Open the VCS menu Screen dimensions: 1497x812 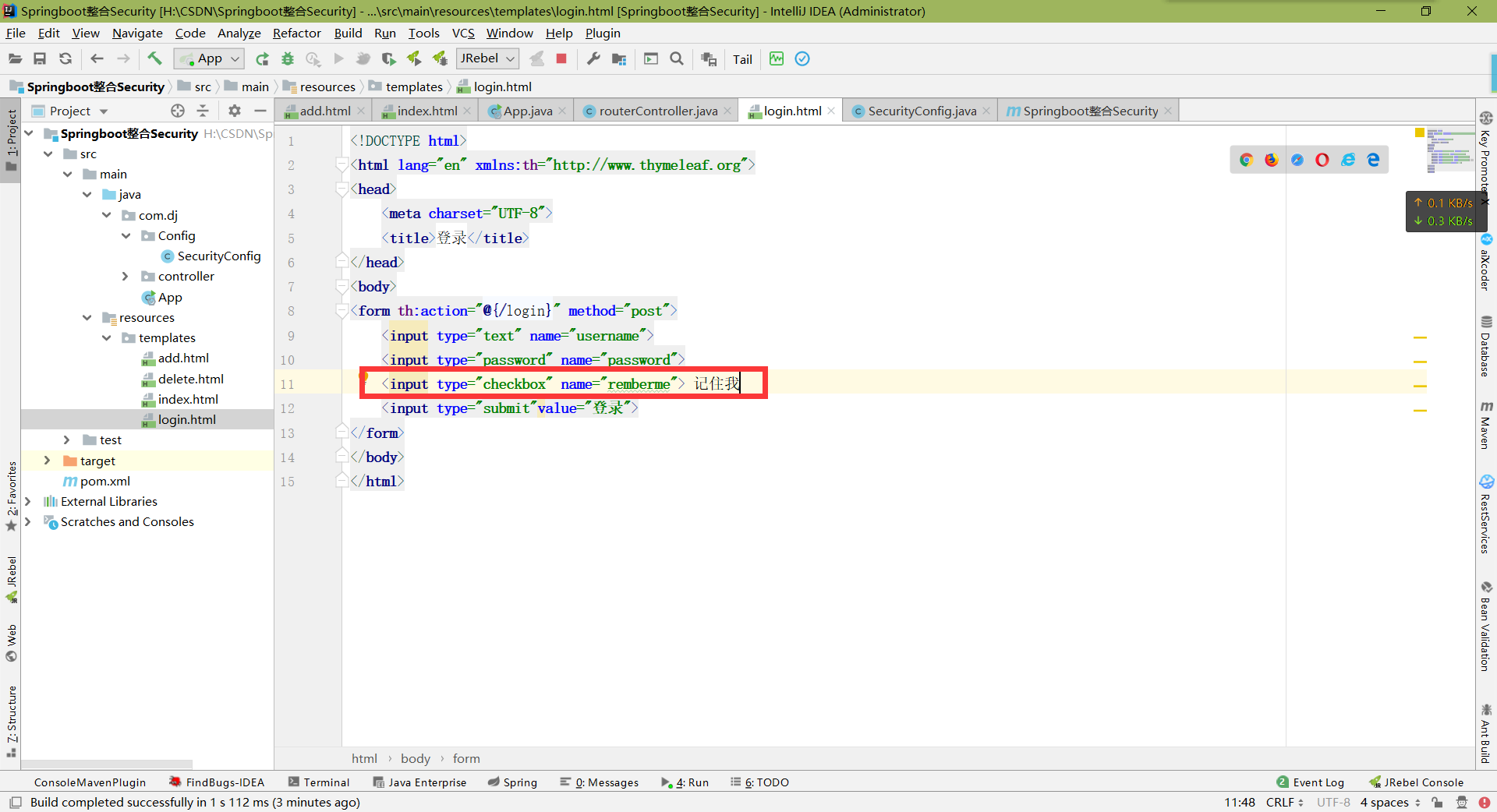pos(463,33)
